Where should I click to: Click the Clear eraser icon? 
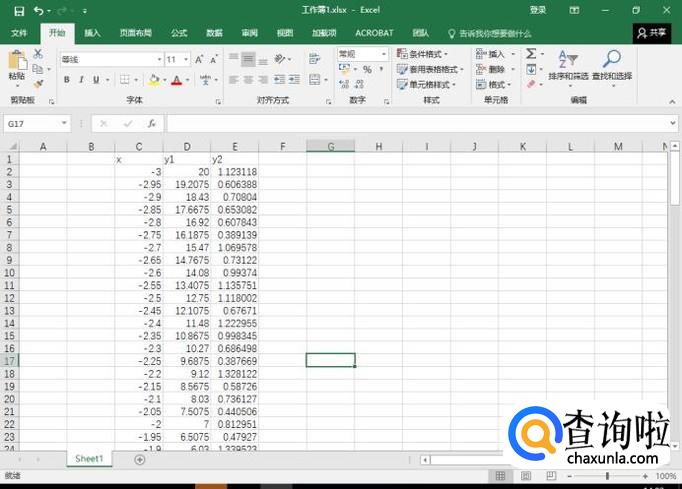coord(531,84)
